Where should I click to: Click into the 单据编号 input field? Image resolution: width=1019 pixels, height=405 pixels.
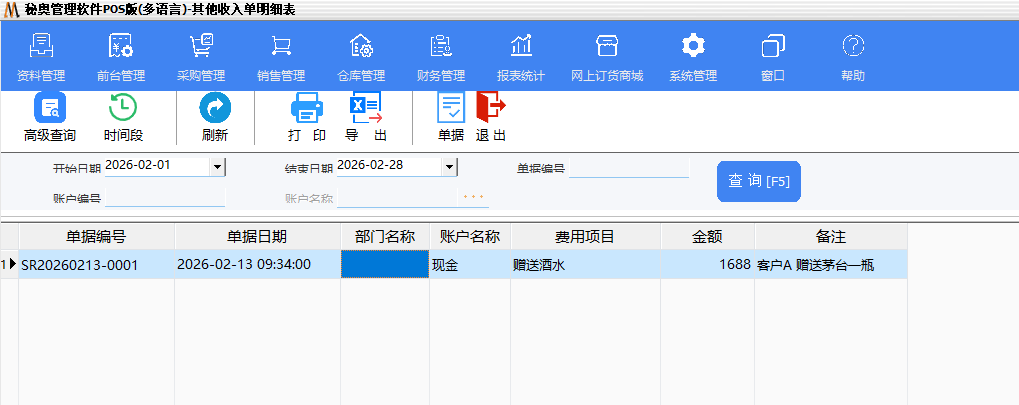[629, 168]
